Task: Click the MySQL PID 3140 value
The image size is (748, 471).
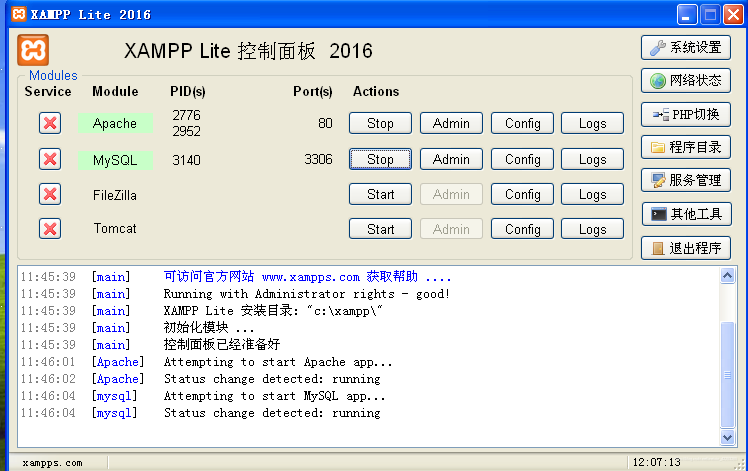Action: click(187, 160)
